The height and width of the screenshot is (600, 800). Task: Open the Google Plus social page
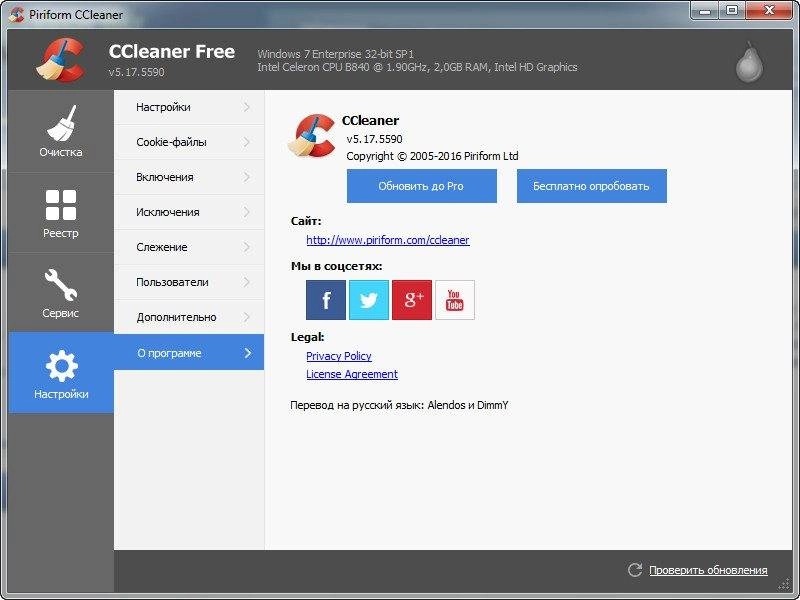[412, 300]
